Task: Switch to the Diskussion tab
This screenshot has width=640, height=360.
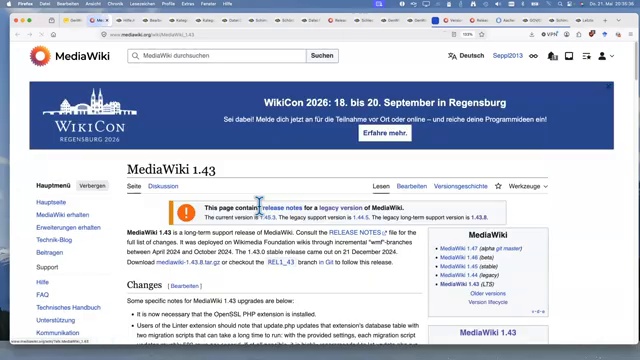Action: (x=163, y=186)
